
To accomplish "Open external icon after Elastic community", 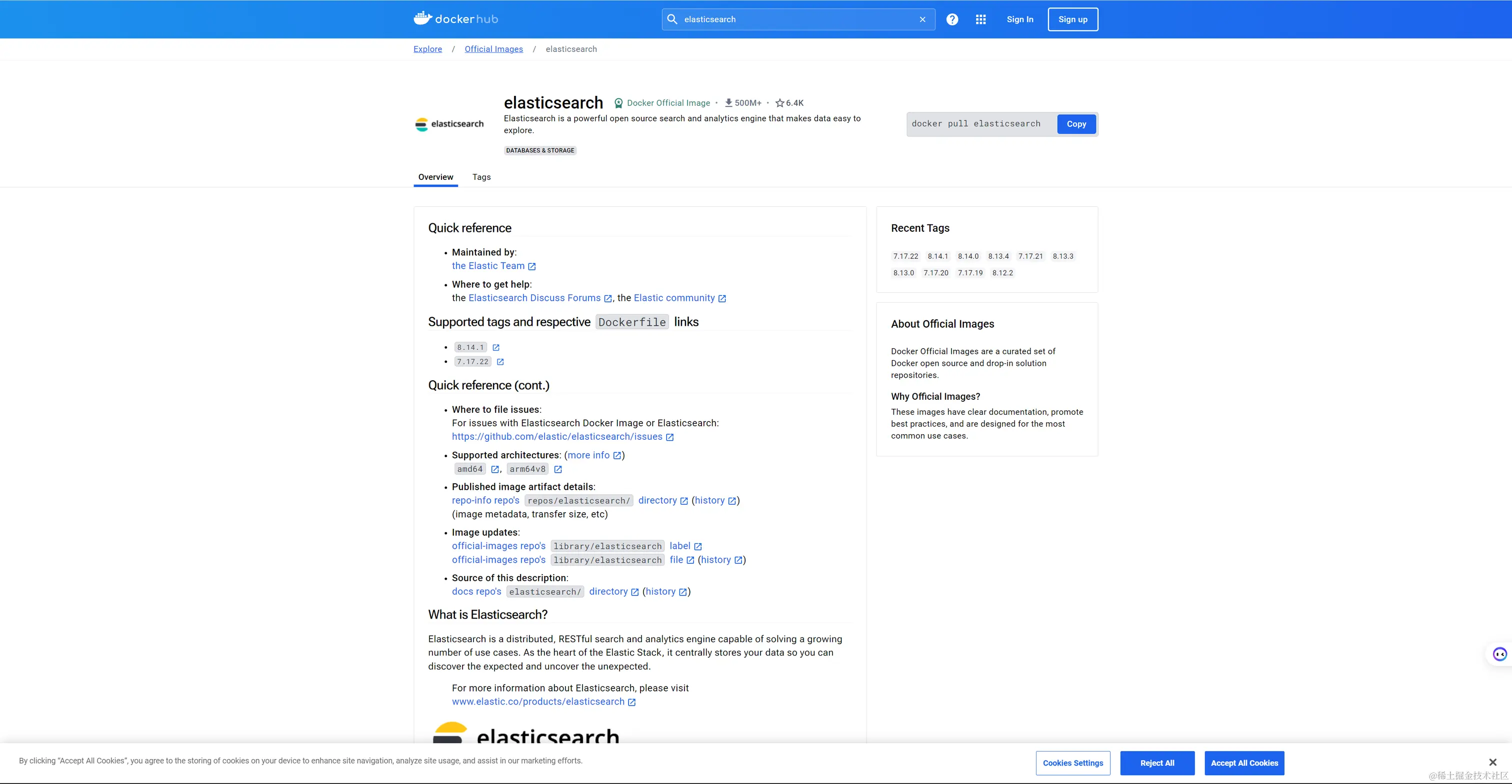I will (722, 298).
